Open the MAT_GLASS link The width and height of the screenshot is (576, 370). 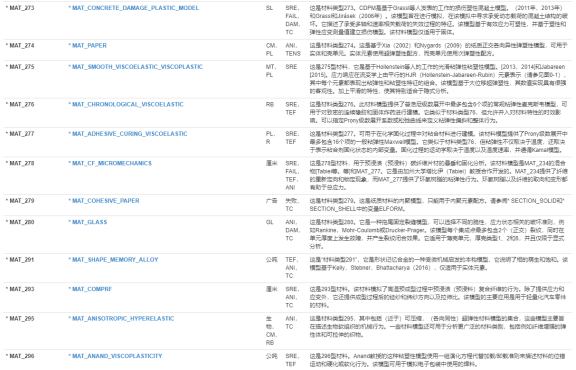coord(90,222)
